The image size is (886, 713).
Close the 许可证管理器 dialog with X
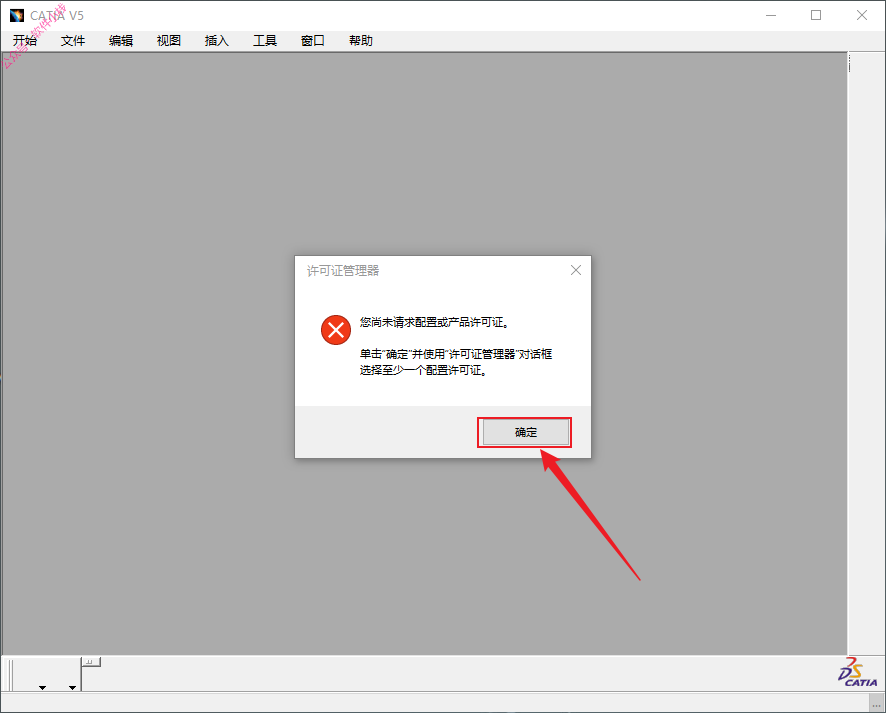[576, 270]
